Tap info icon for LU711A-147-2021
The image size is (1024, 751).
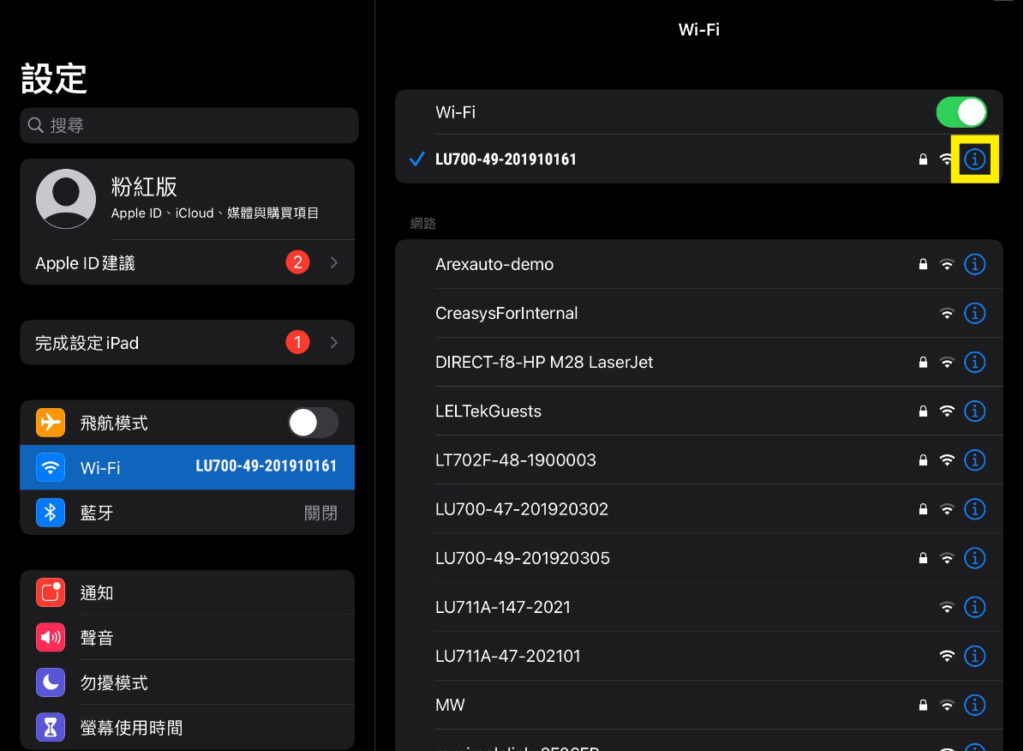tap(975, 607)
